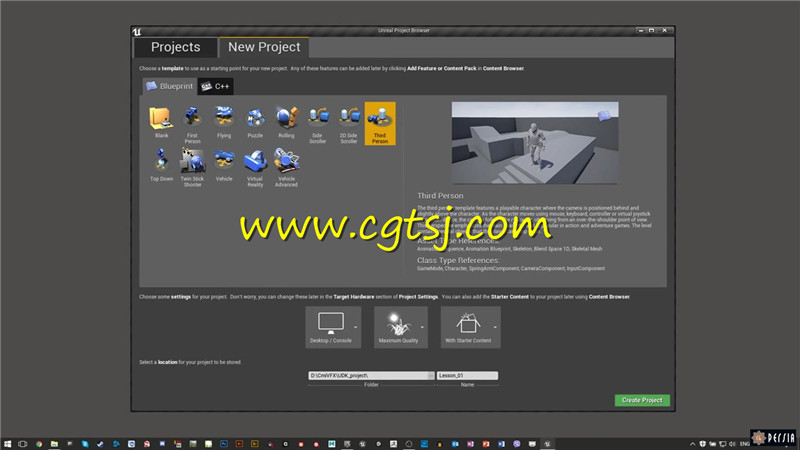This screenshot has width=800, height=450.
Task: Show hidden system tray icons
Action: (x=692, y=444)
